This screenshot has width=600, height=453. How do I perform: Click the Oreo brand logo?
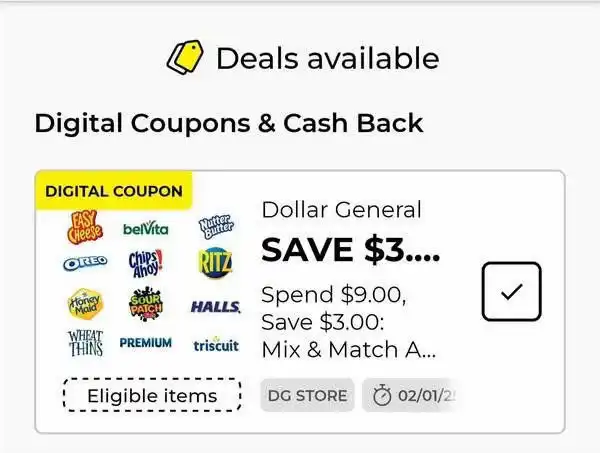(x=85, y=263)
